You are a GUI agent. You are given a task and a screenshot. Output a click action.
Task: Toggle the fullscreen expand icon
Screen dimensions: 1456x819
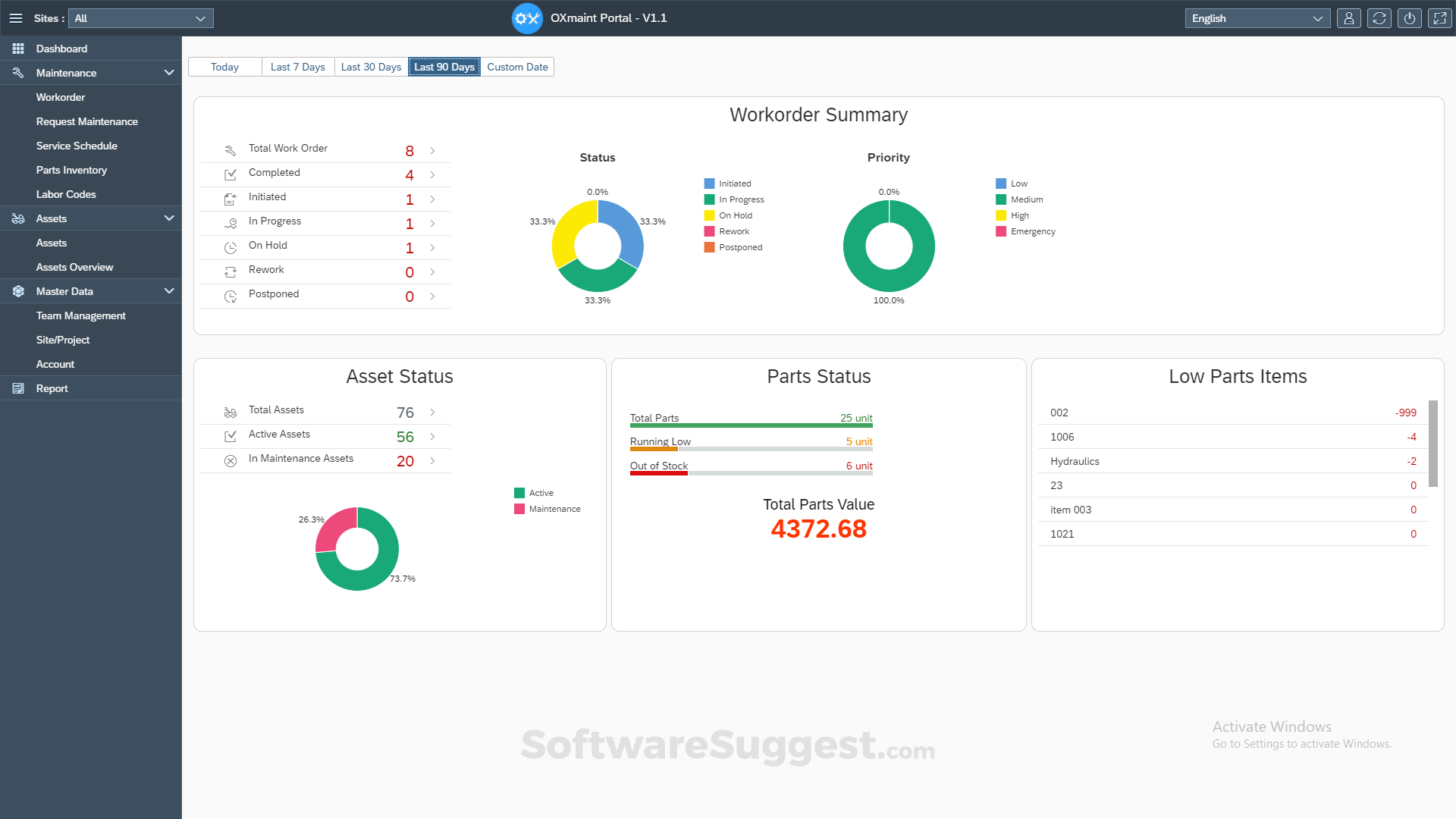(x=1439, y=18)
